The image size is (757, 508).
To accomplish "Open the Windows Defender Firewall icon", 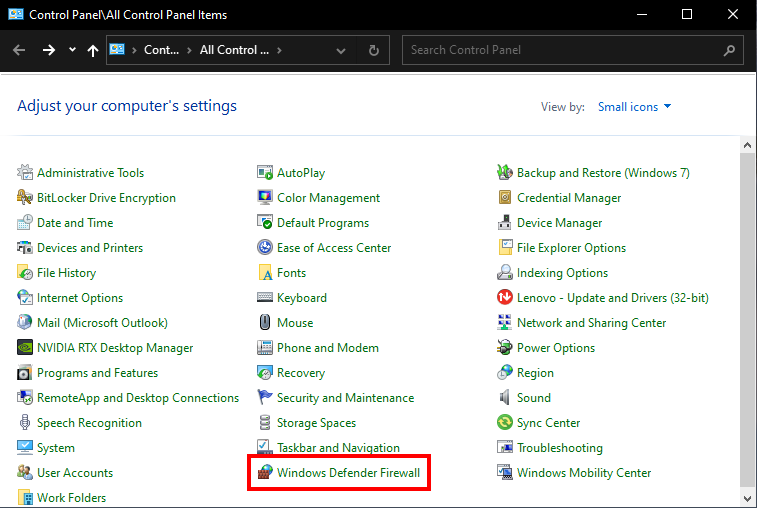I will pos(265,473).
